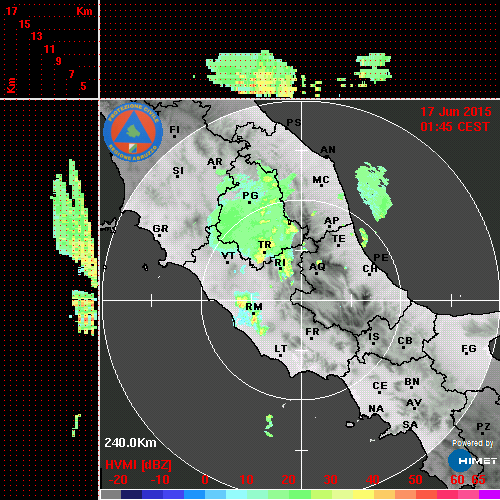Click the RM city label on map
The width and height of the screenshot is (500, 500).
254,306
